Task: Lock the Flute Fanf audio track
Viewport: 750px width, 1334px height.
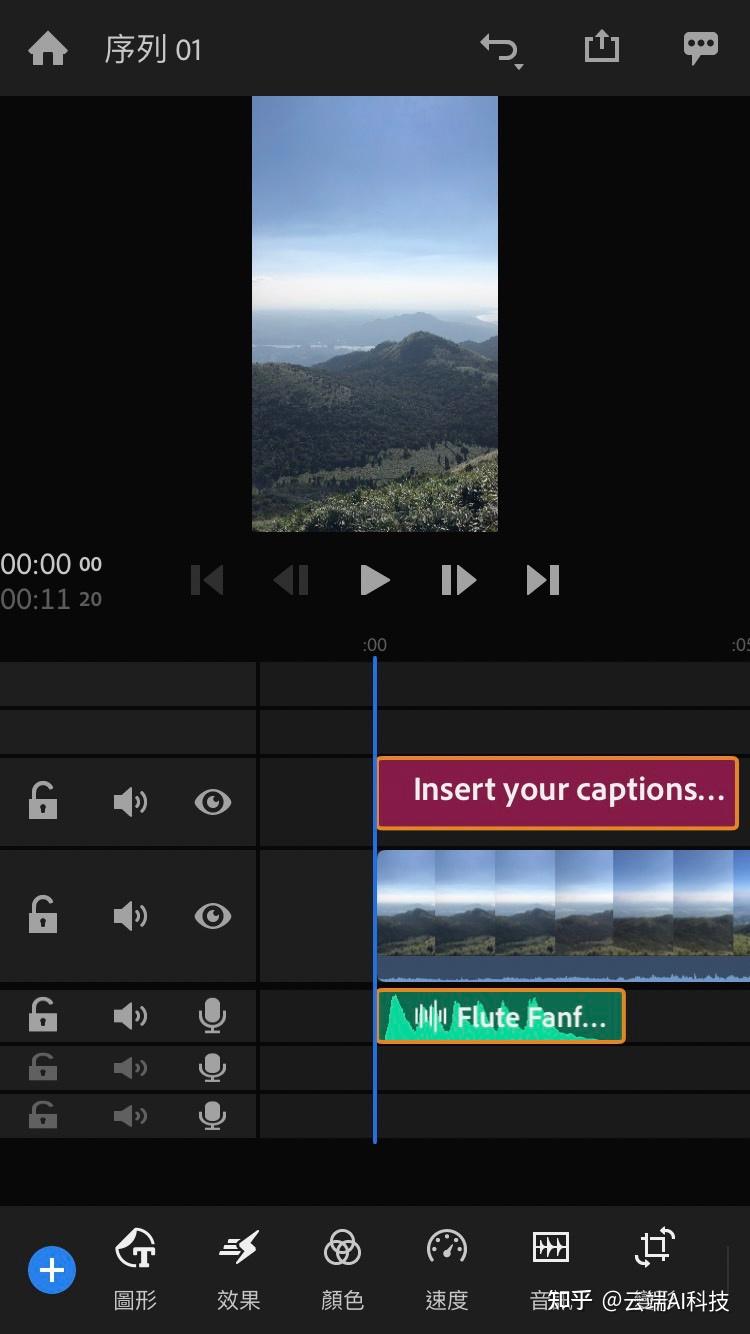Action: (x=42, y=1016)
